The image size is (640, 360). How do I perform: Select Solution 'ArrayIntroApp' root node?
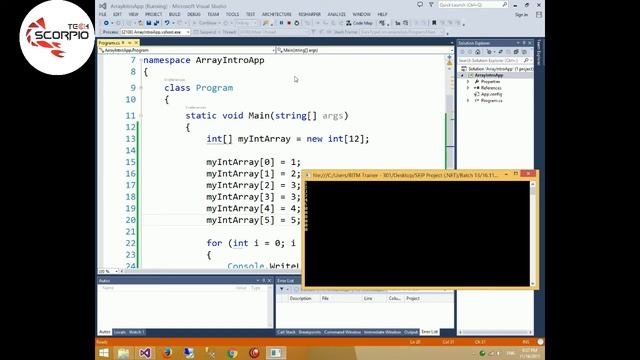pyautogui.click(x=497, y=69)
